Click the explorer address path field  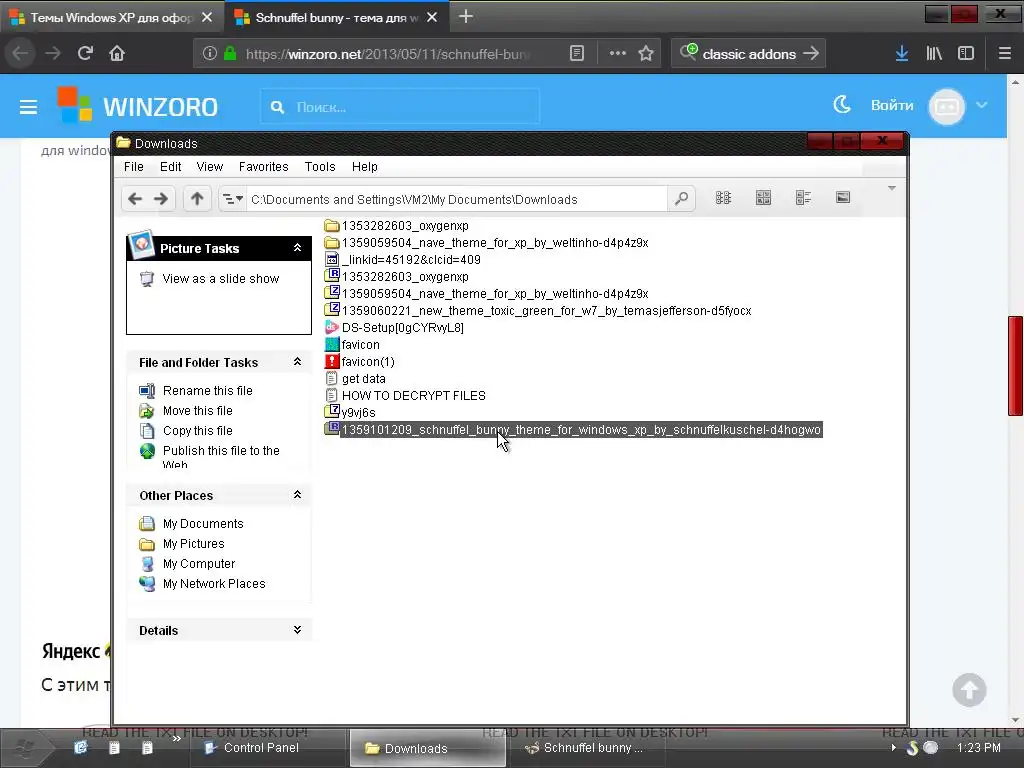[457, 199]
